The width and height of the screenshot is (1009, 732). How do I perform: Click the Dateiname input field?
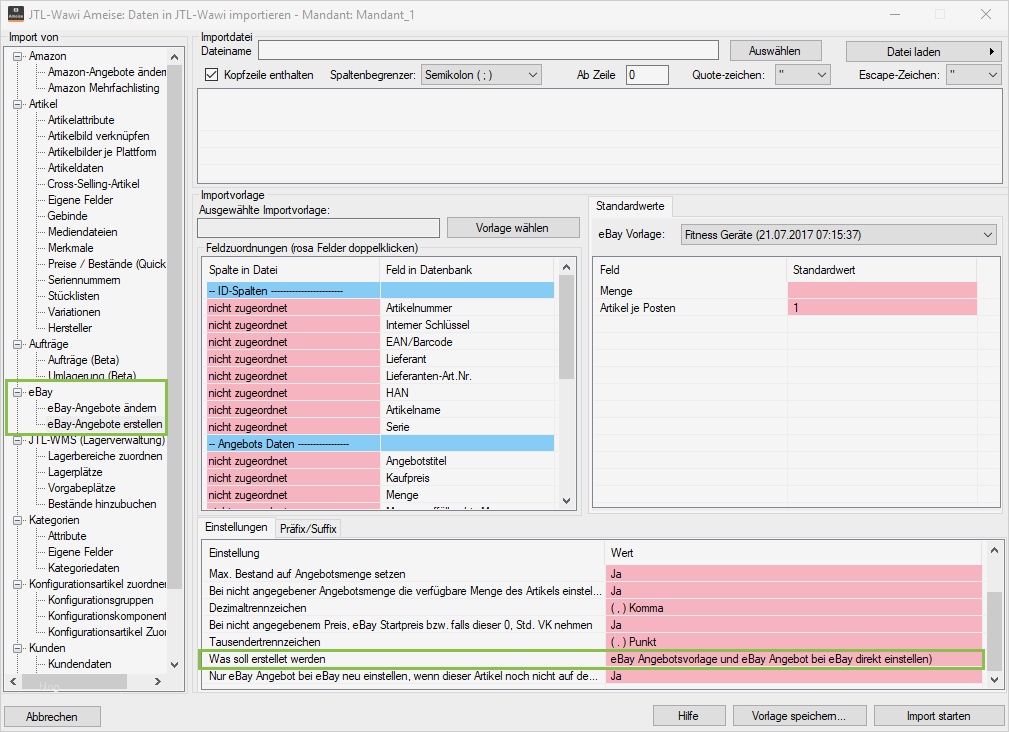489,49
